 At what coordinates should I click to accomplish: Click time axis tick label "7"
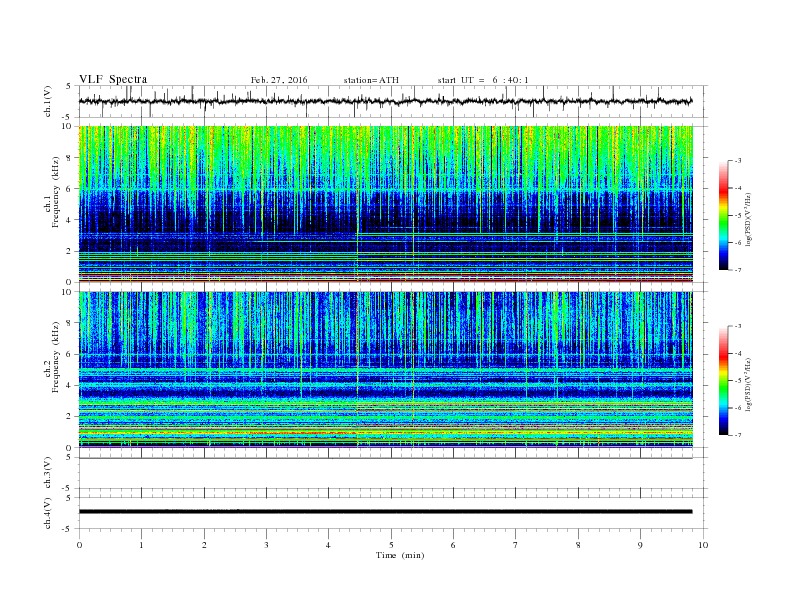(516, 545)
